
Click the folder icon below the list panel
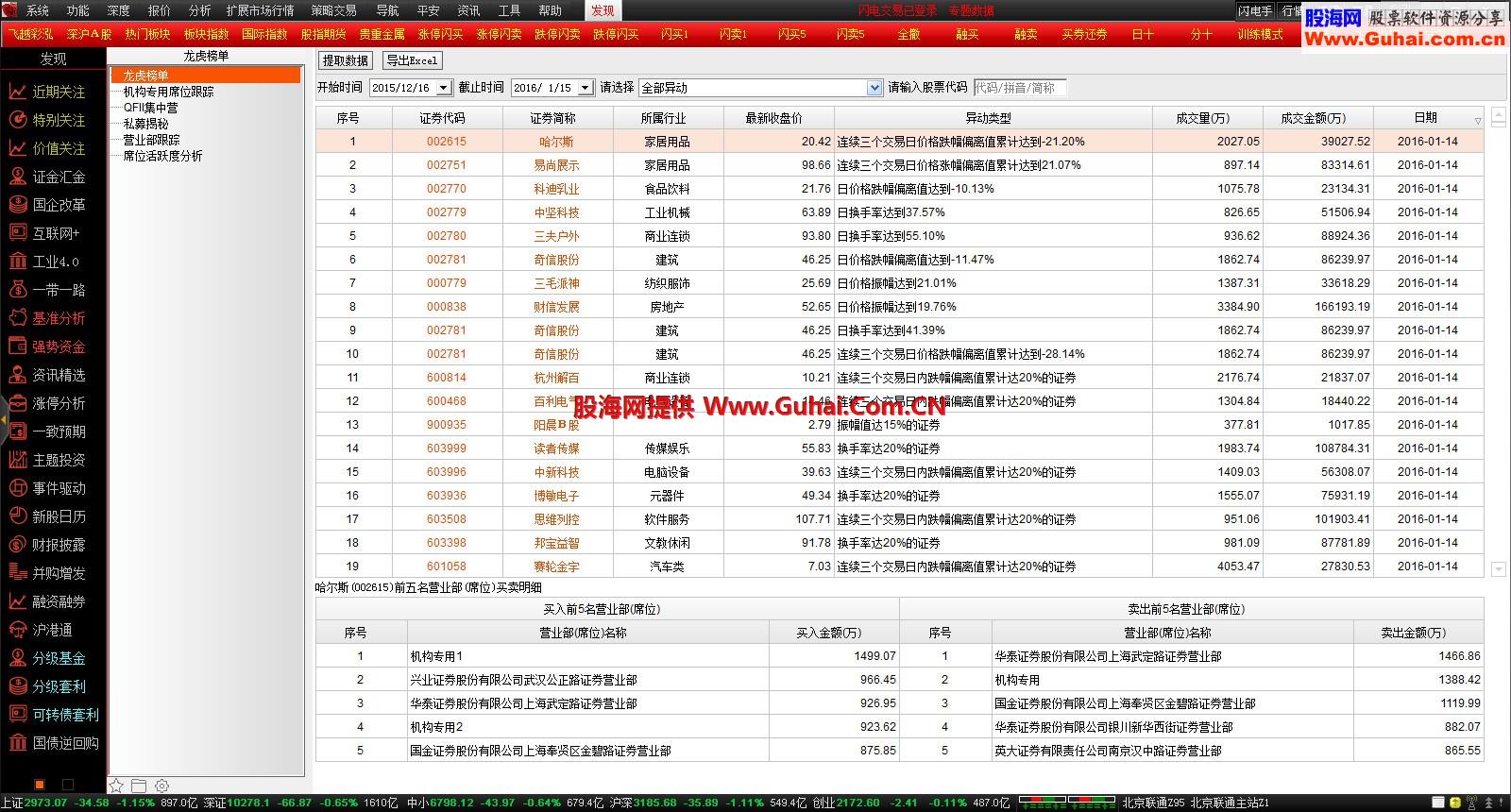[x=139, y=786]
